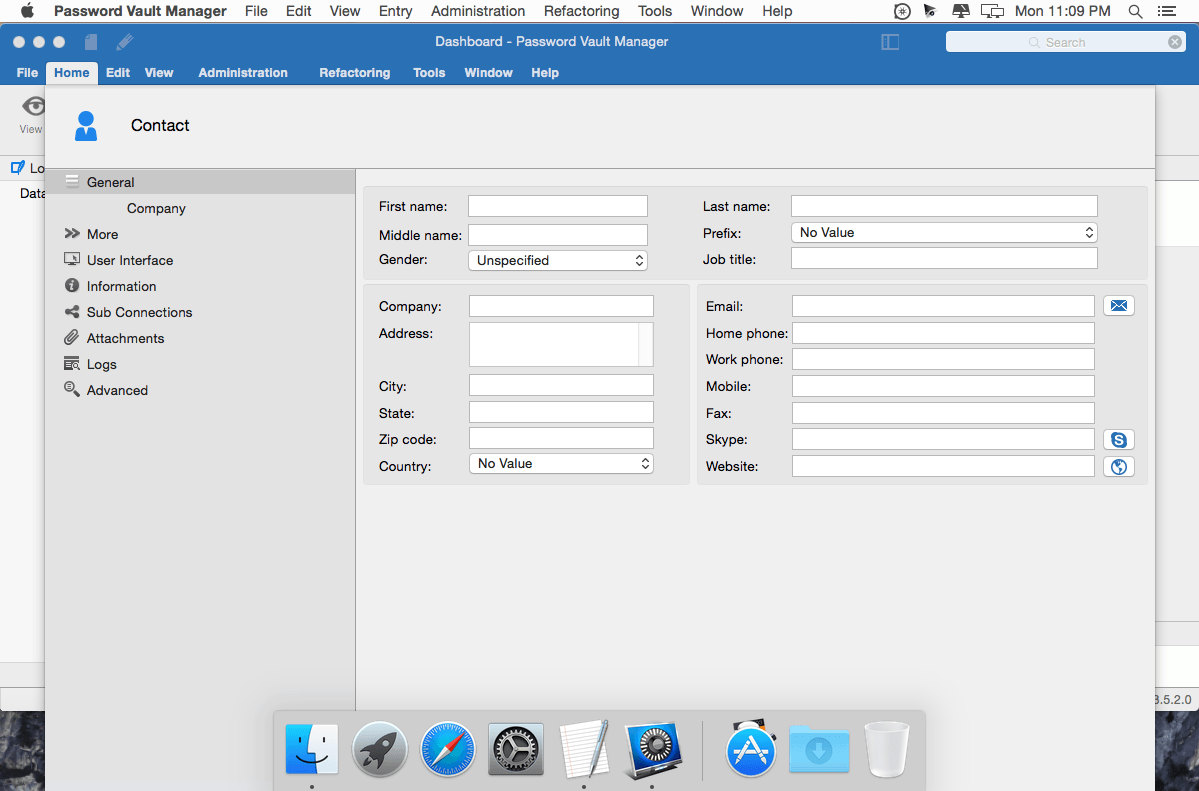The width and height of the screenshot is (1199, 791).
Task: Click inside the First name field
Action: [x=557, y=206]
